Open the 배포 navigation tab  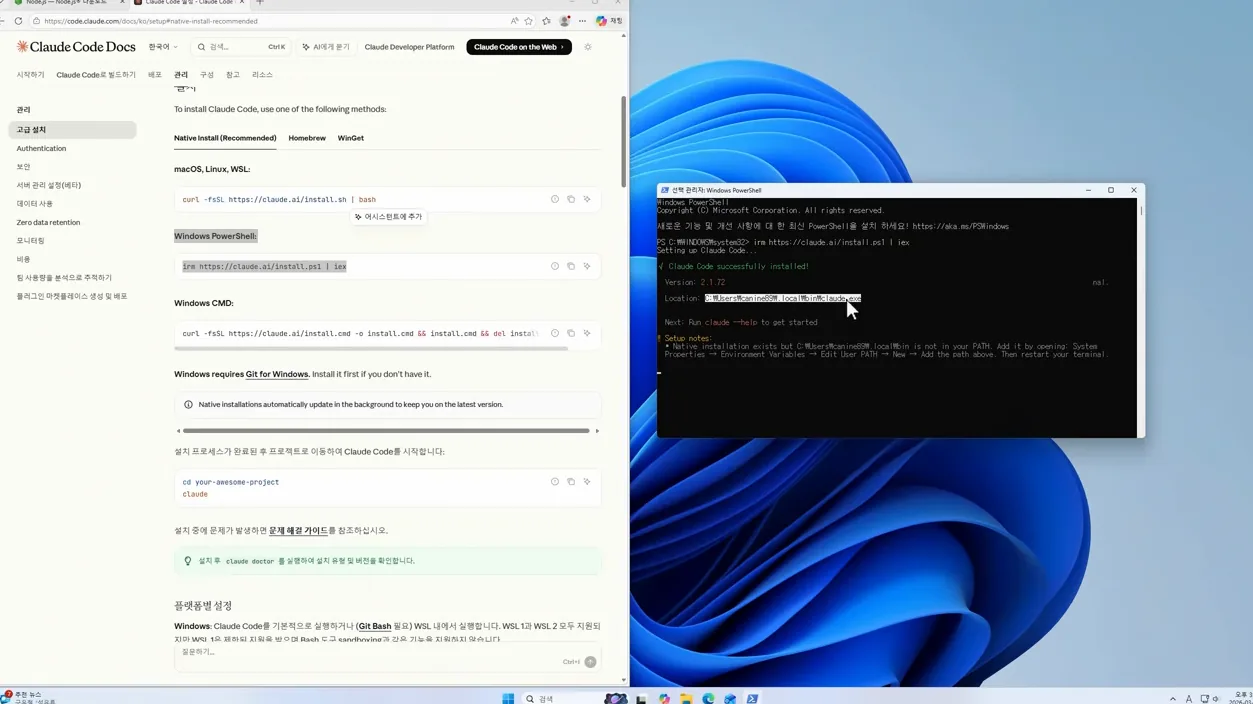tap(155, 75)
